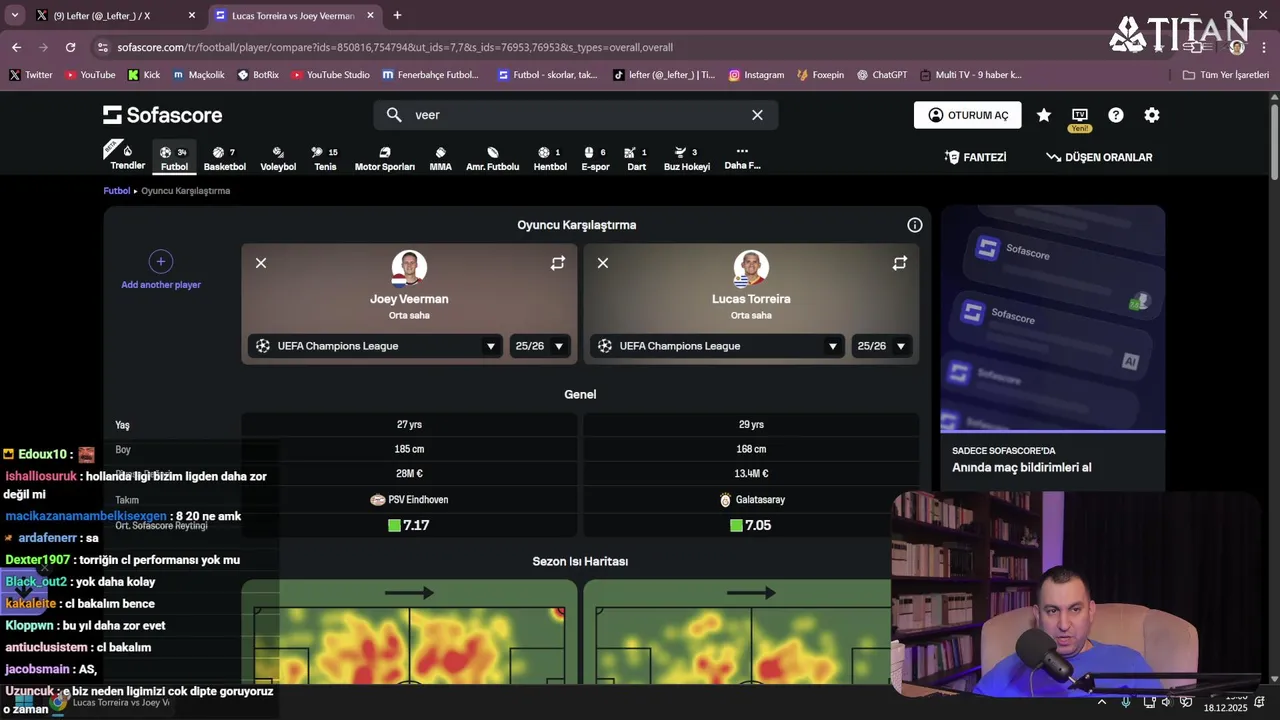
Task: Remove Joey Veerman from comparison
Action: [x=261, y=263]
